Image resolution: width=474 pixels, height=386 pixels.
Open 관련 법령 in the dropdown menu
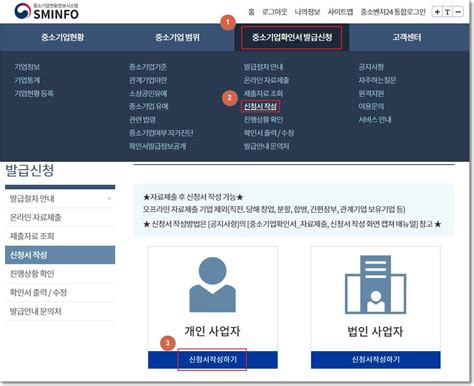(142, 120)
